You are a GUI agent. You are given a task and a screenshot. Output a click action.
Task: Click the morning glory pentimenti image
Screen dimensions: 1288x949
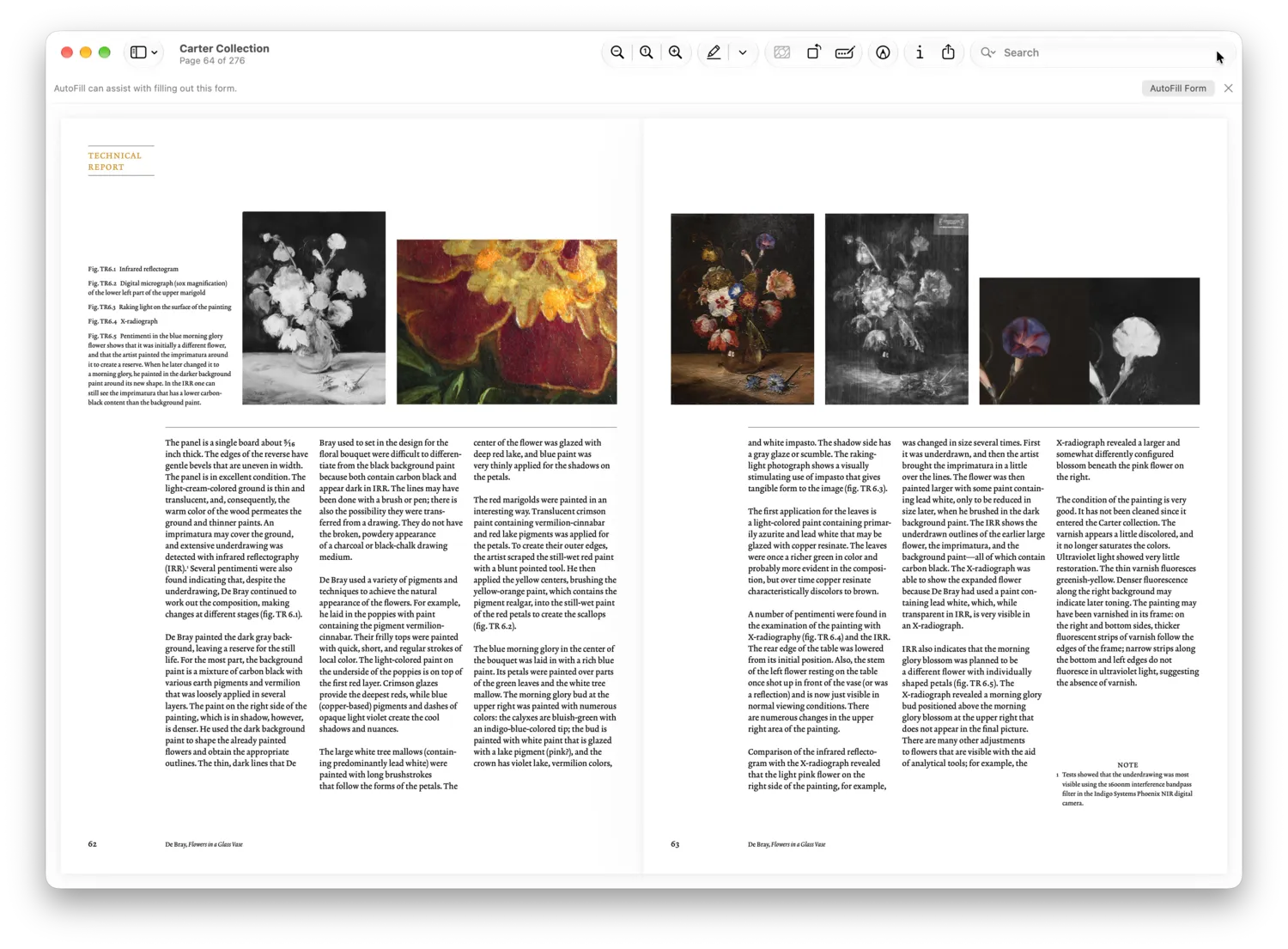1090,341
